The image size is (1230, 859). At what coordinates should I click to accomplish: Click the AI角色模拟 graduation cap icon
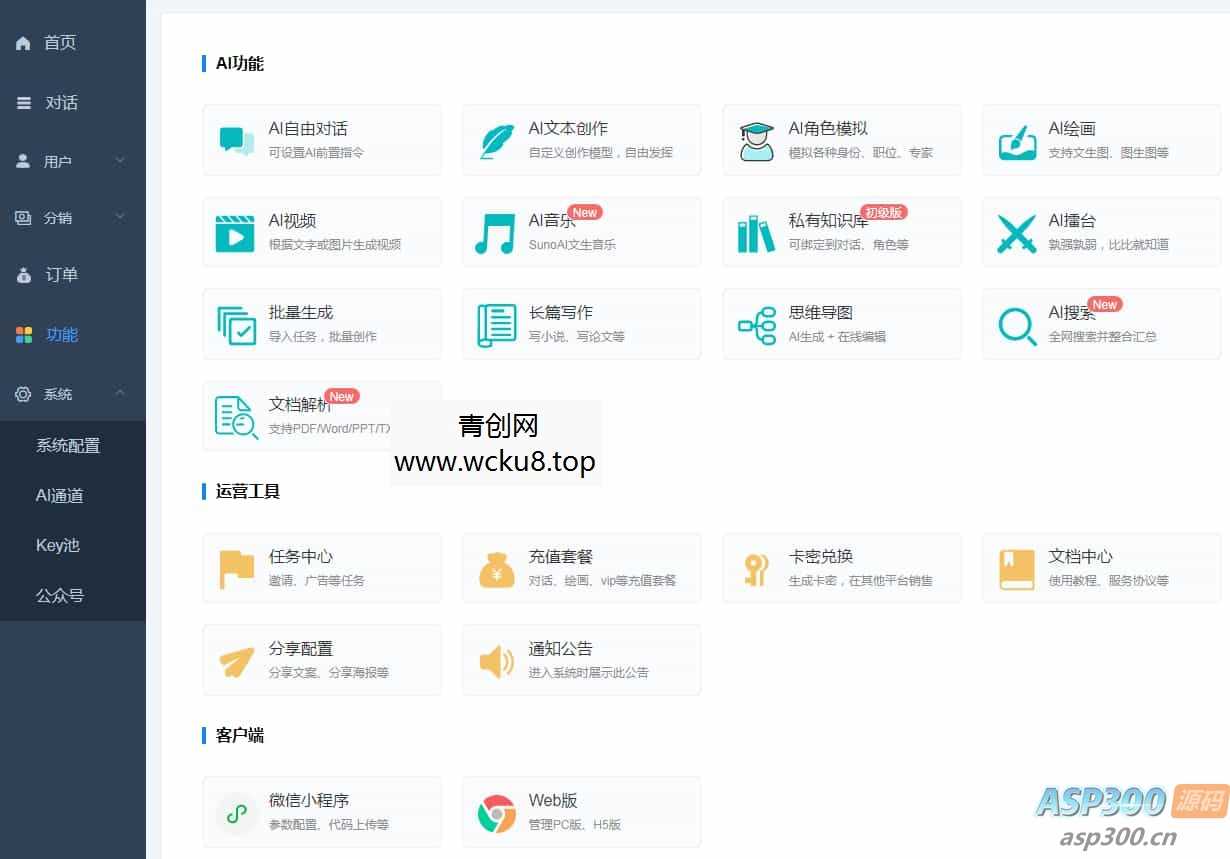pos(756,139)
